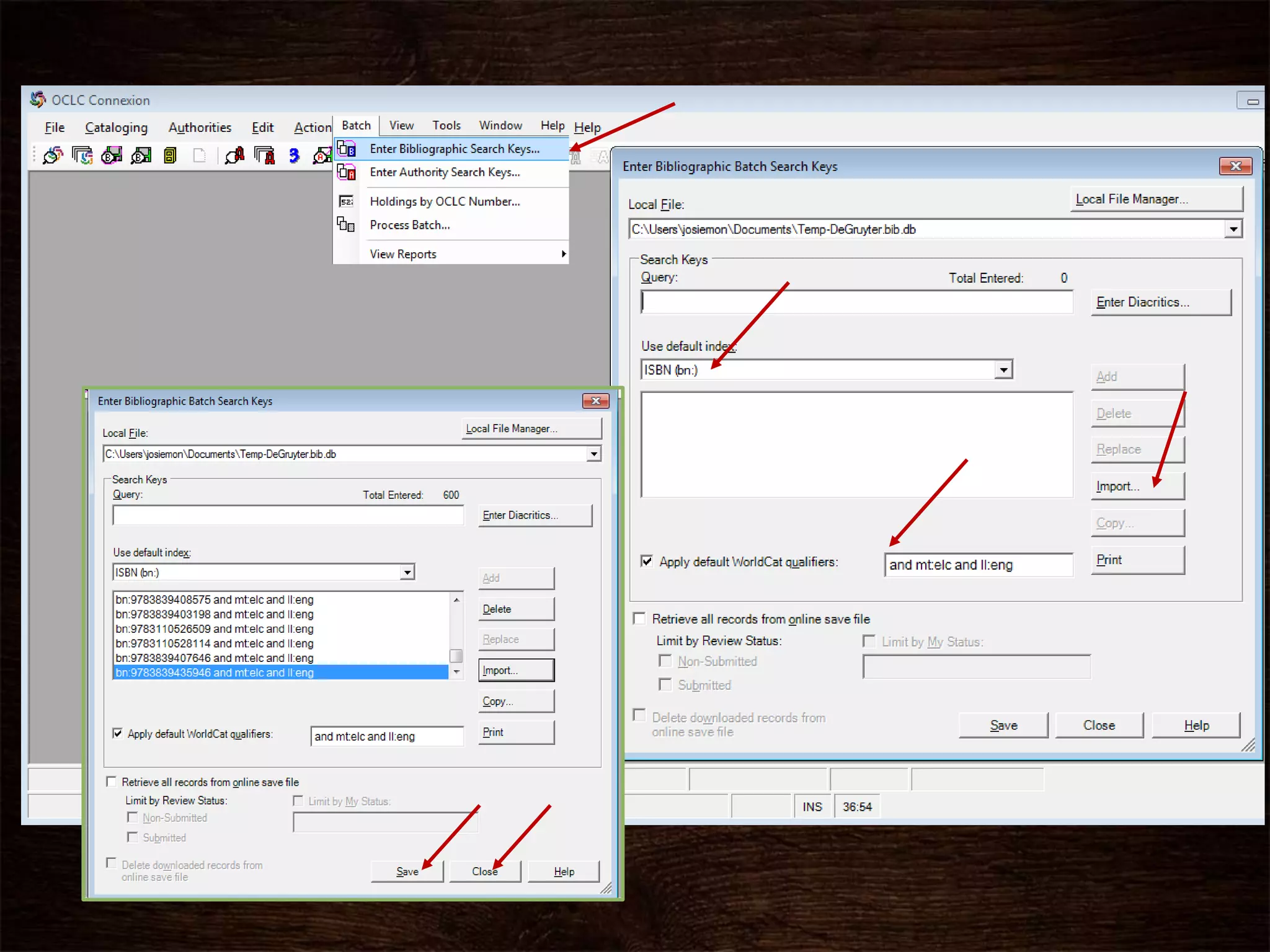1270x952 pixels.
Task: Select Enter Bibliographic Search Keys menu item
Action: (454, 149)
